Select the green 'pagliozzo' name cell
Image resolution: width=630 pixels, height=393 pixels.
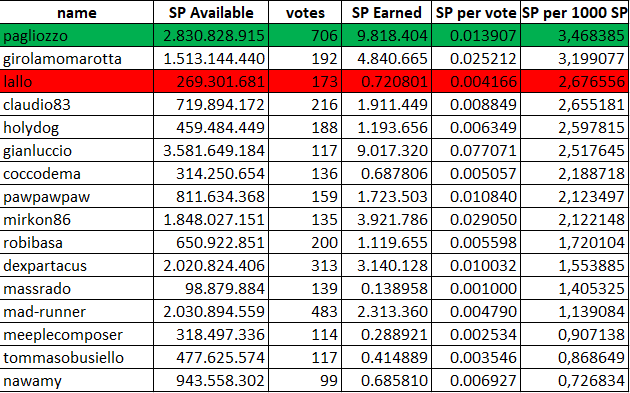pyautogui.click(x=76, y=36)
